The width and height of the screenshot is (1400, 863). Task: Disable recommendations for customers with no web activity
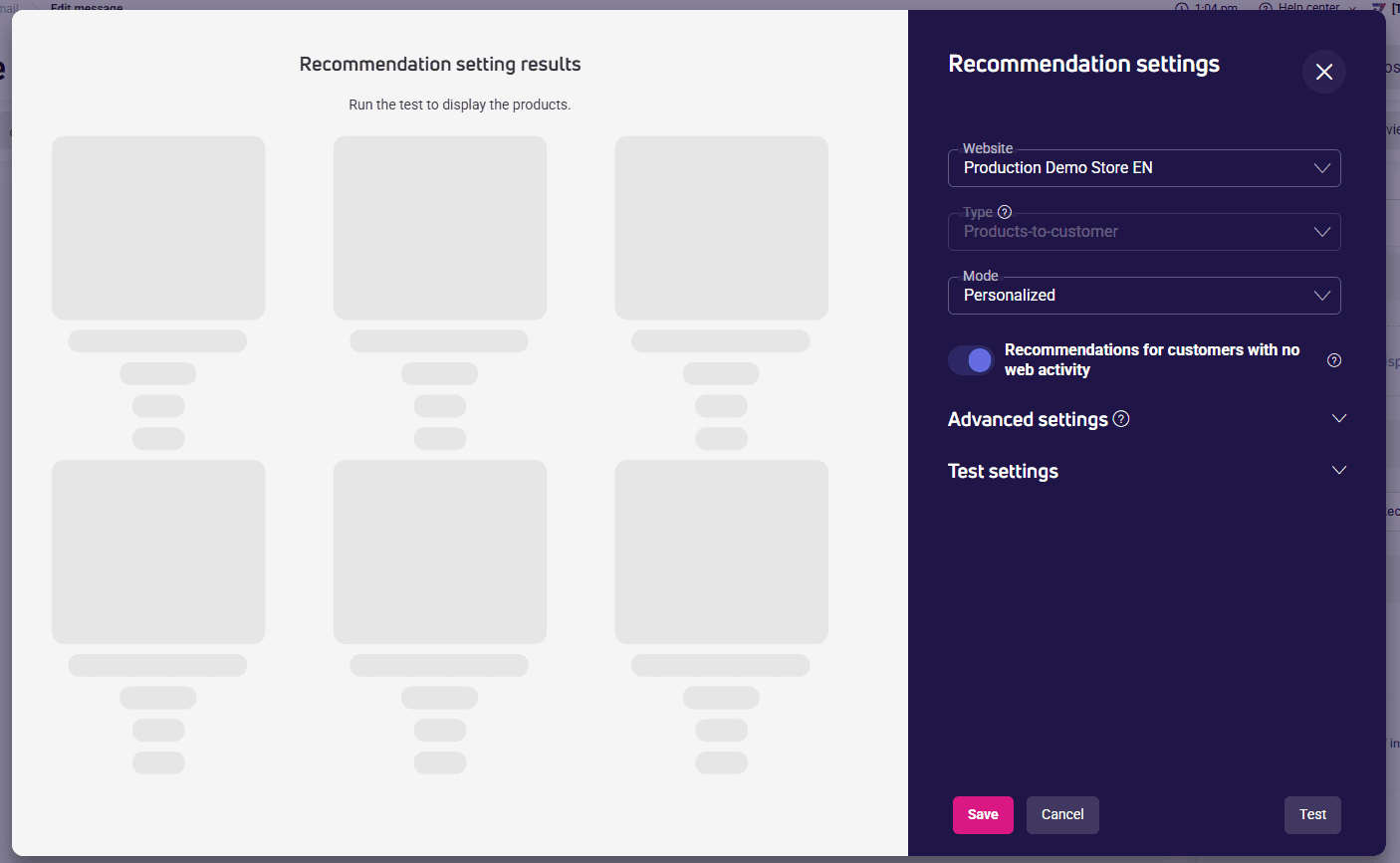tap(971, 359)
